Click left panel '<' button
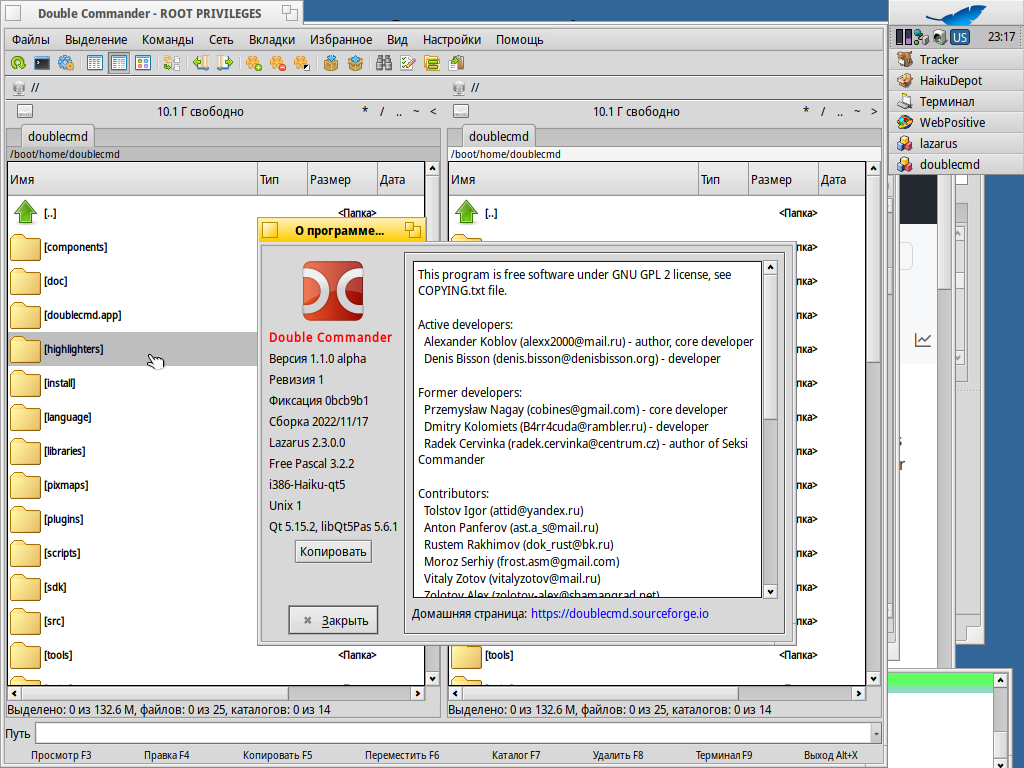Screen dimensions: 1024x768 (433, 112)
